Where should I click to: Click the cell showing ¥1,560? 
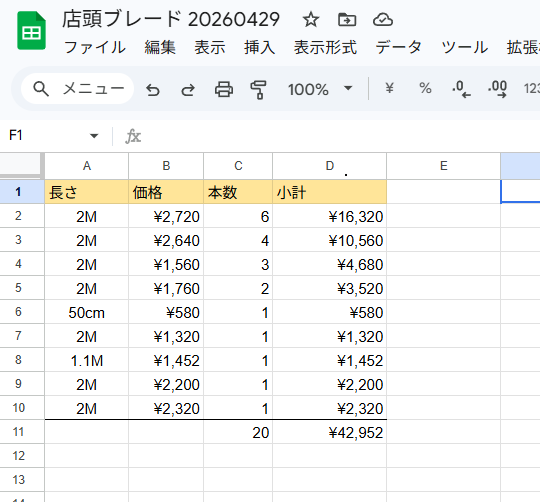click(x=166, y=264)
